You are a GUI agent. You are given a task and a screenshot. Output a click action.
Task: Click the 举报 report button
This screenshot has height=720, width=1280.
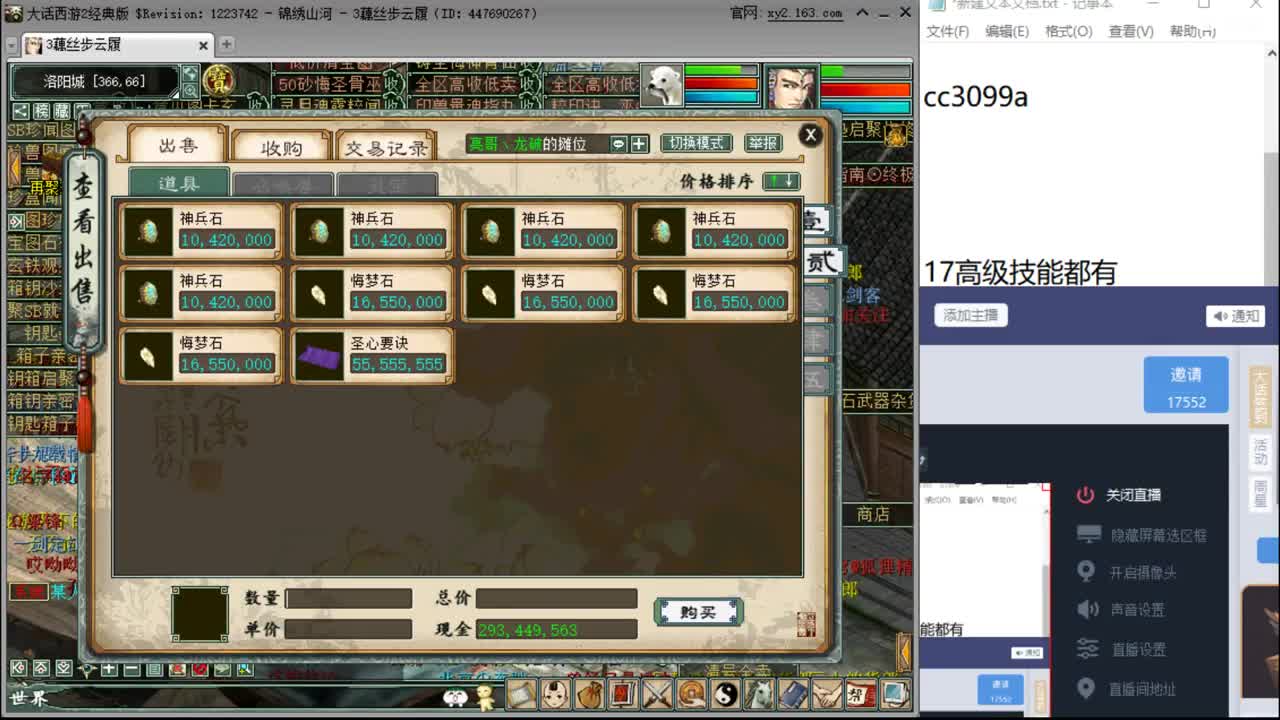click(762, 143)
